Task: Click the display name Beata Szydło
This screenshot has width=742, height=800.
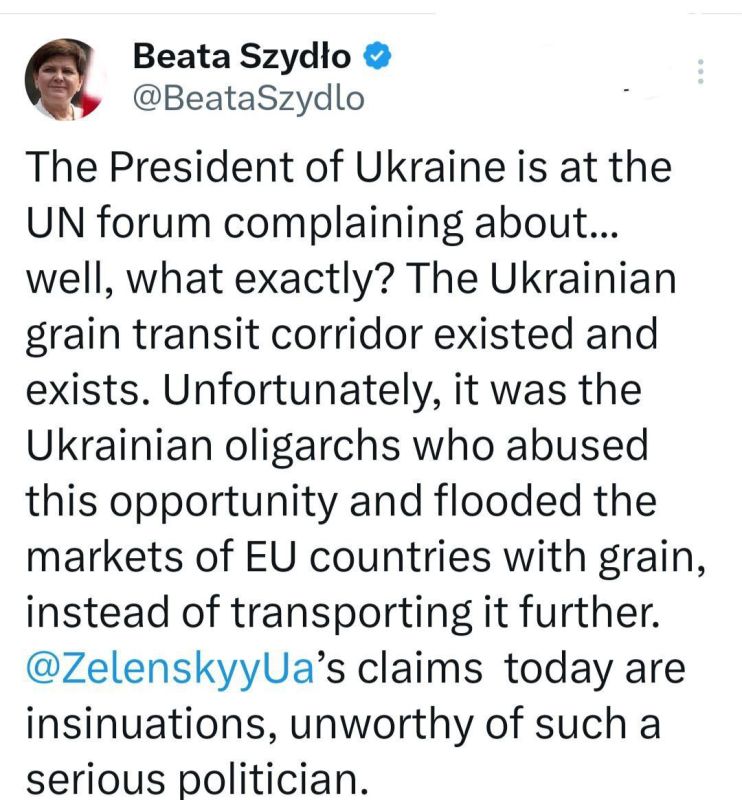Action: (x=242, y=57)
